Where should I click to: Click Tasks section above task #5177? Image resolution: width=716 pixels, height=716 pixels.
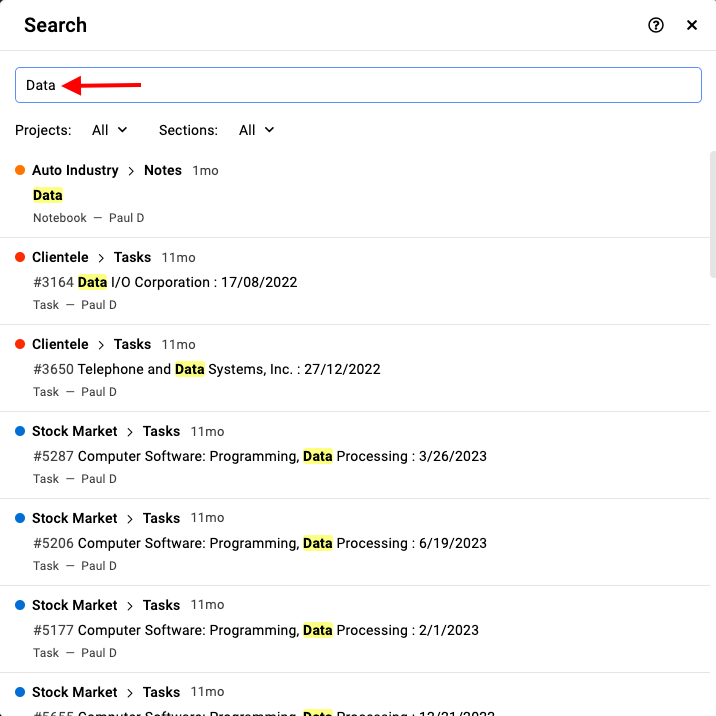click(x=161, y=605)
